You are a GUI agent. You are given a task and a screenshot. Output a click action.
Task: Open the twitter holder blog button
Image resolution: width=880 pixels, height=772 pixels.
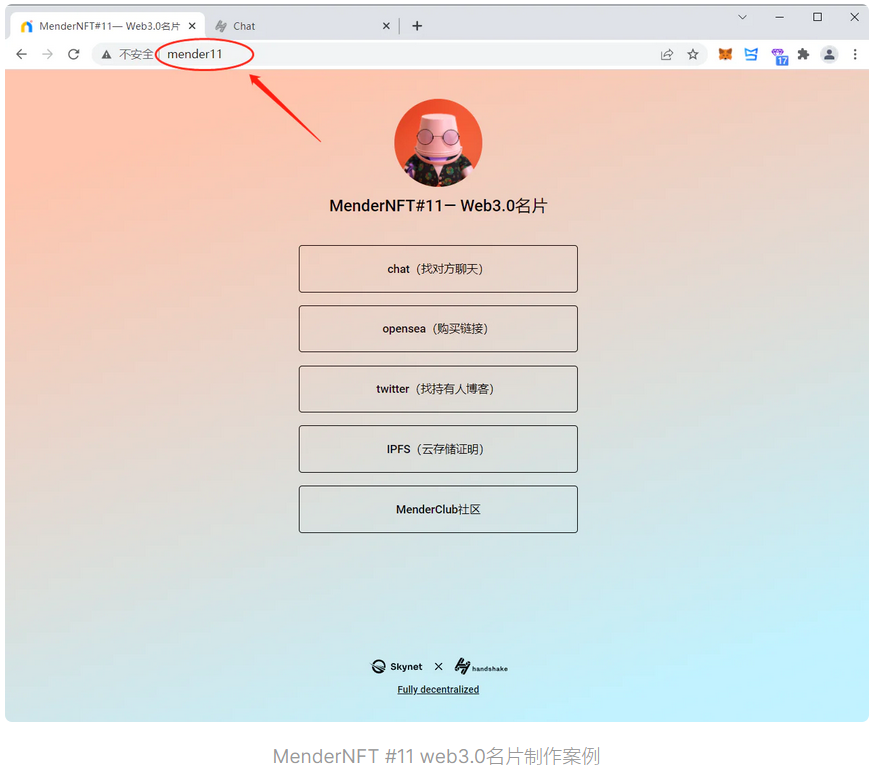(x=438, y=389)
